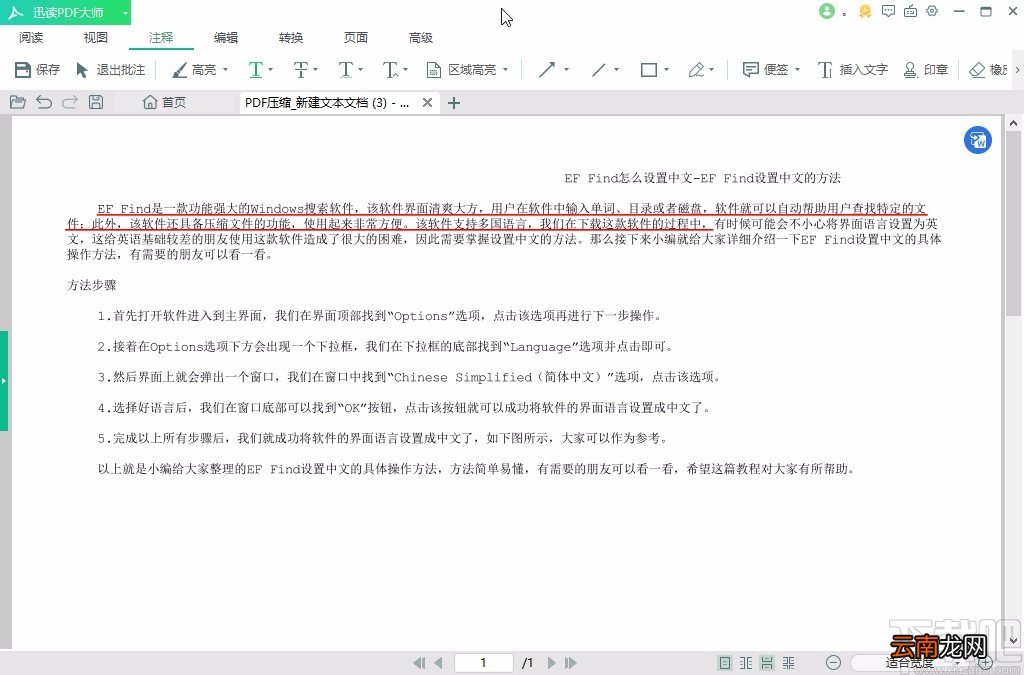Click the 保存 save icon in the toolbar
The height and width of the screenshot is (675, 1024).
pyautogui.click(x=37, y=69)
